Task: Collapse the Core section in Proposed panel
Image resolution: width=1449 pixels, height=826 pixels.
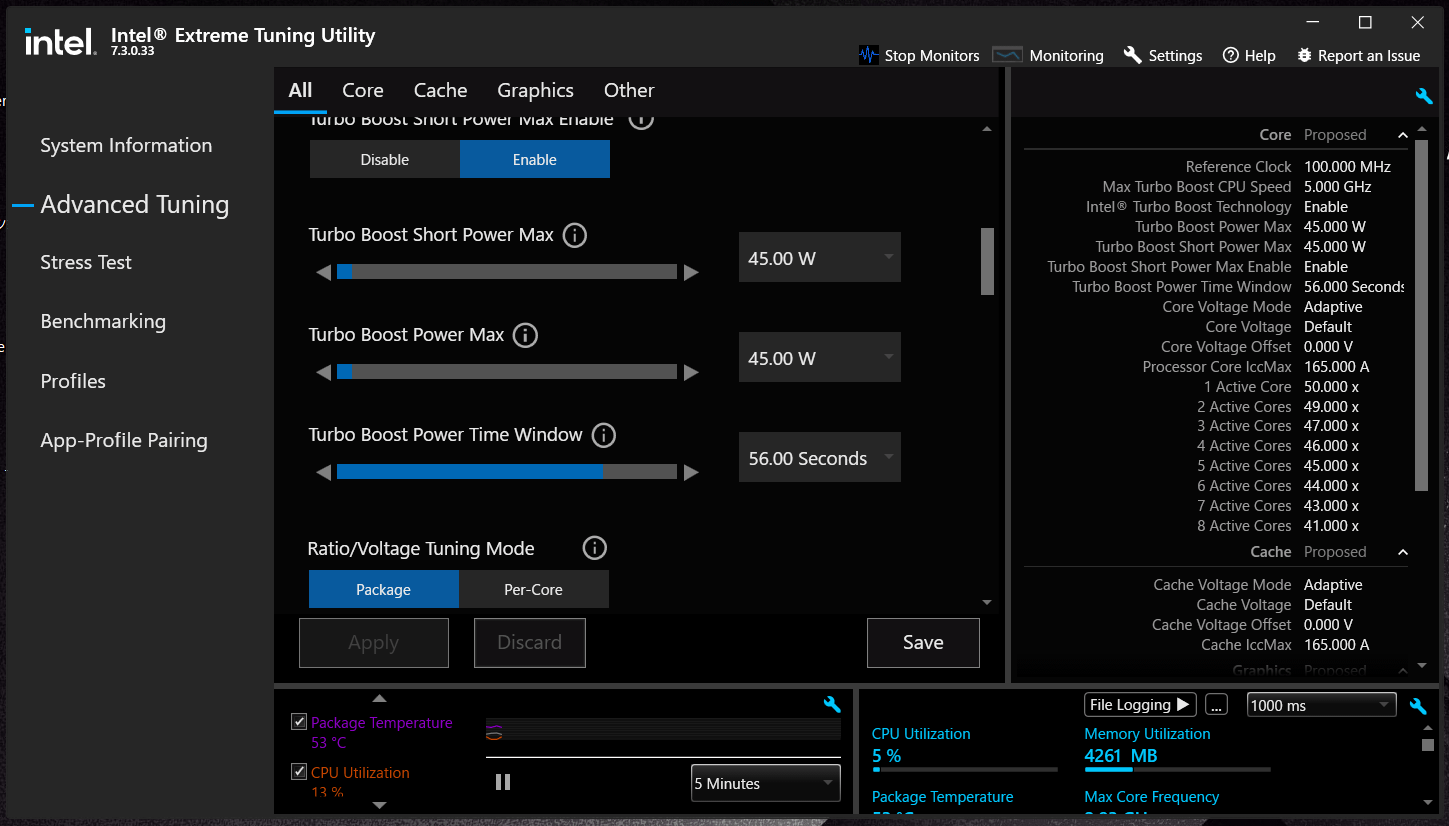Action: point(1402,135)
